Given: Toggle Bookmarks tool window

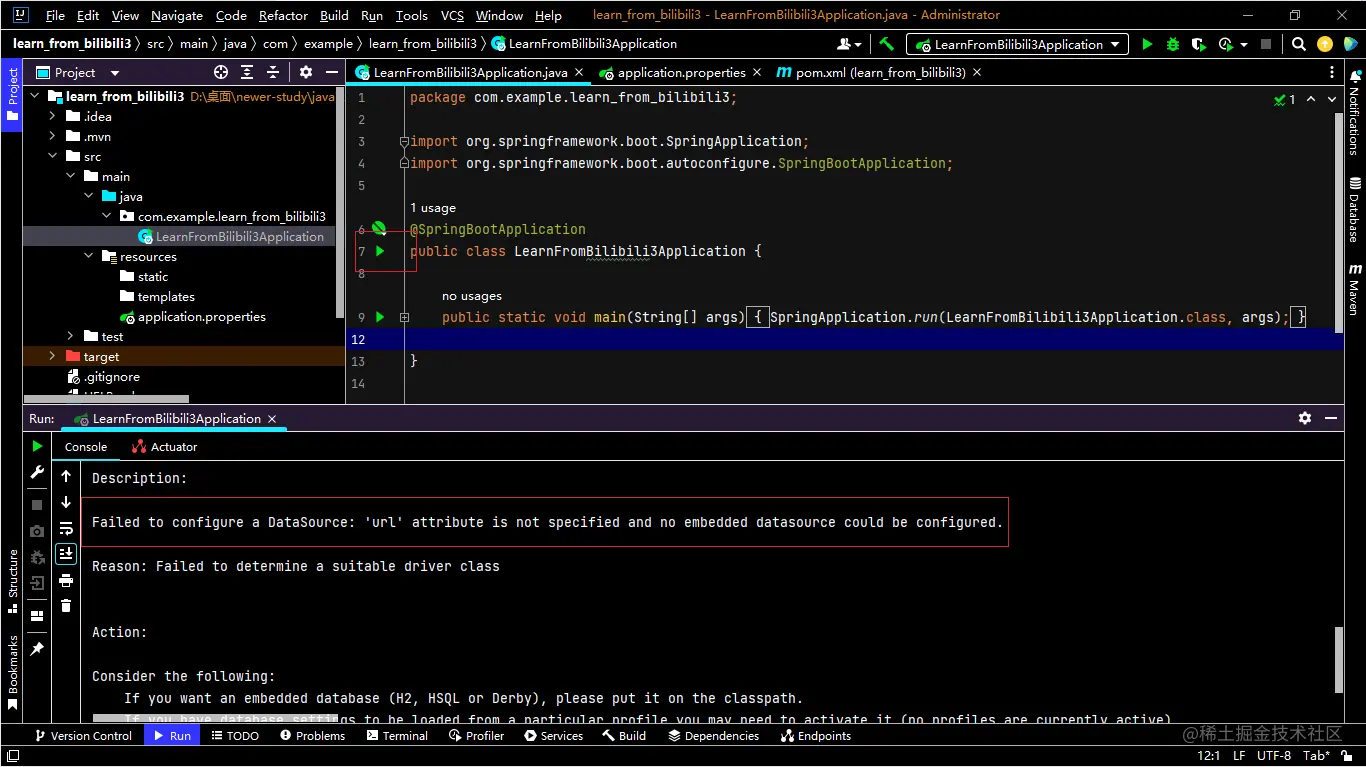Looking at the screenshot, I should (x=12, y=672).
